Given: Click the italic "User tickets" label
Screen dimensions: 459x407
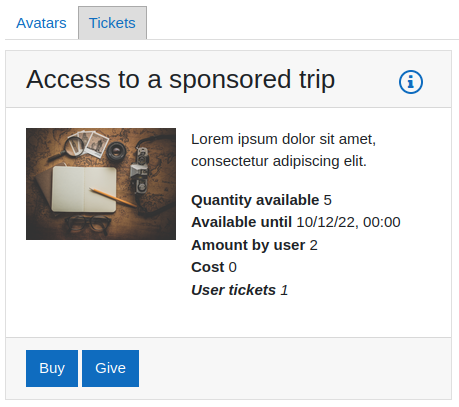Looking at the screenshot, I should [x=233, y=290].
